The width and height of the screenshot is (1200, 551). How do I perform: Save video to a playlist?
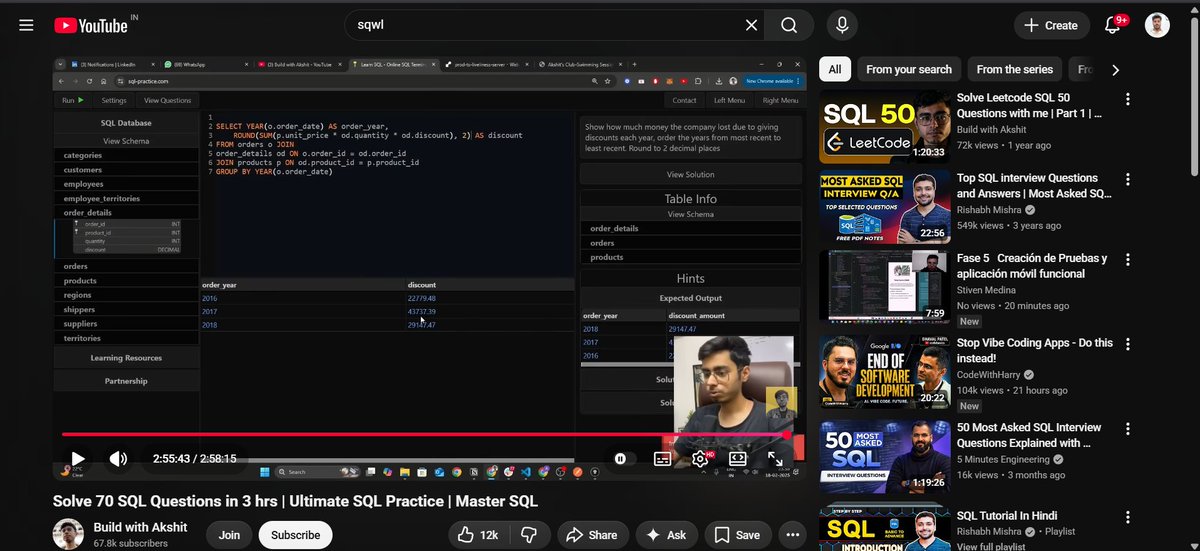pyautogui.click(x=739, y=535)
